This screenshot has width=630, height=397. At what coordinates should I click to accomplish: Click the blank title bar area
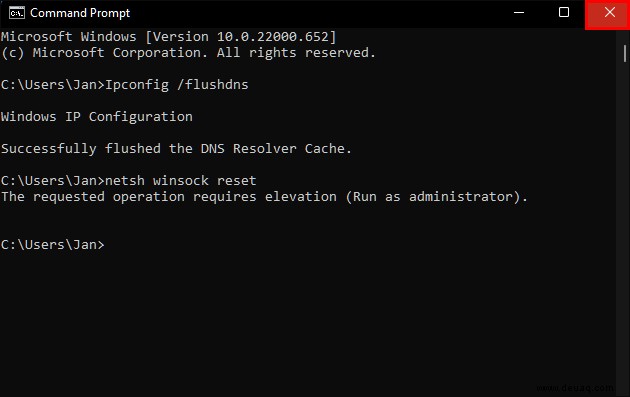click(313, 13)
